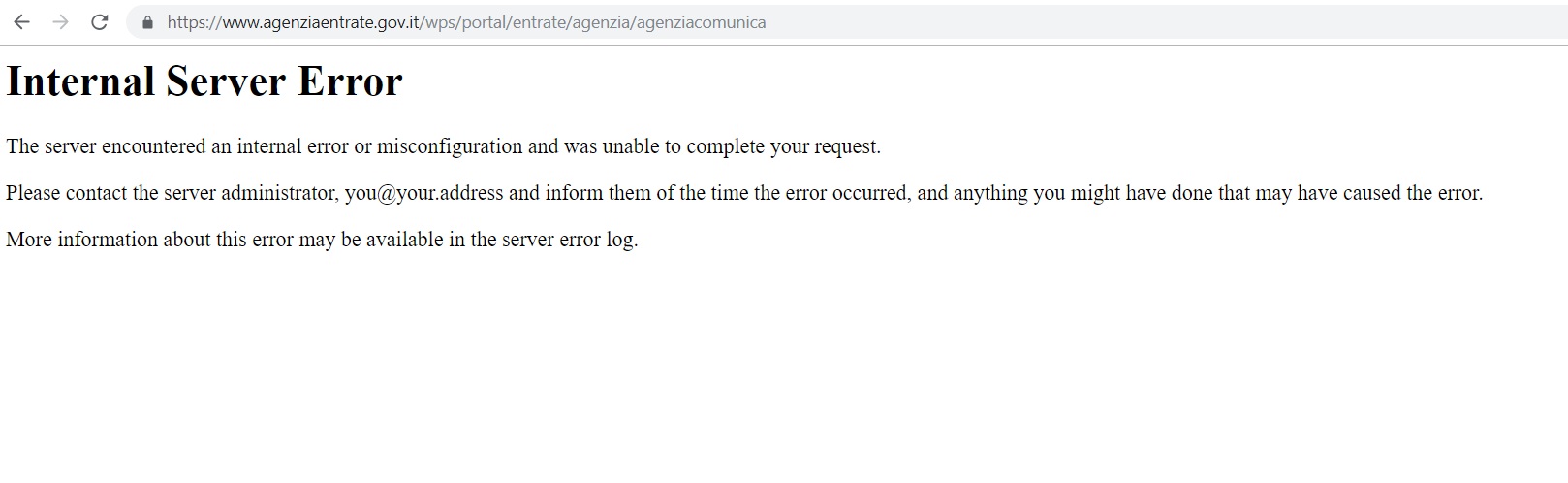The image size is (1568, 483).
Task: Click the 'wps' segment in the URL path
Action: pyautogui.click(x=441, y=22)
